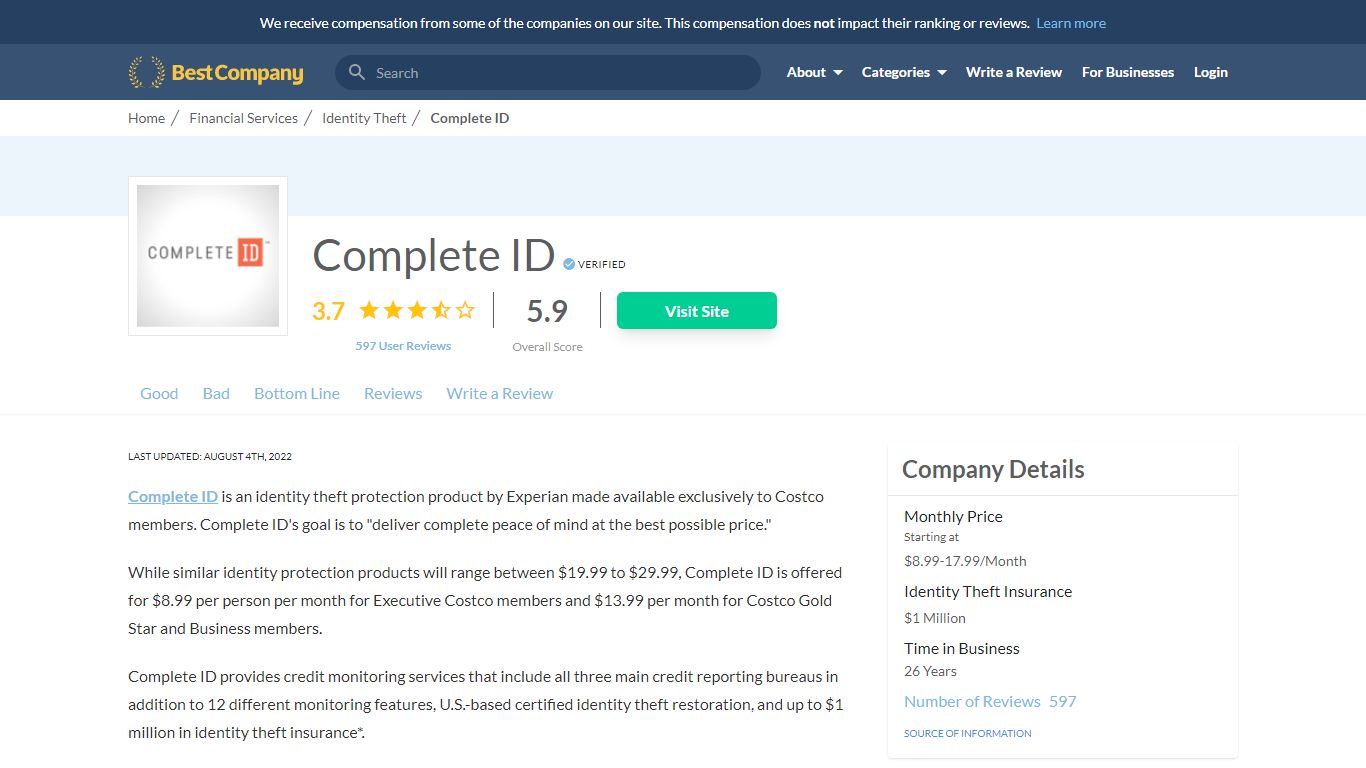Click the blue verified checkmark badge

pos(569,264)
